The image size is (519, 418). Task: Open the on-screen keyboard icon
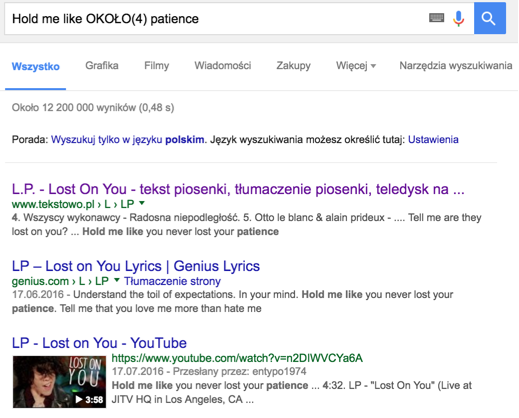(436, 18)
